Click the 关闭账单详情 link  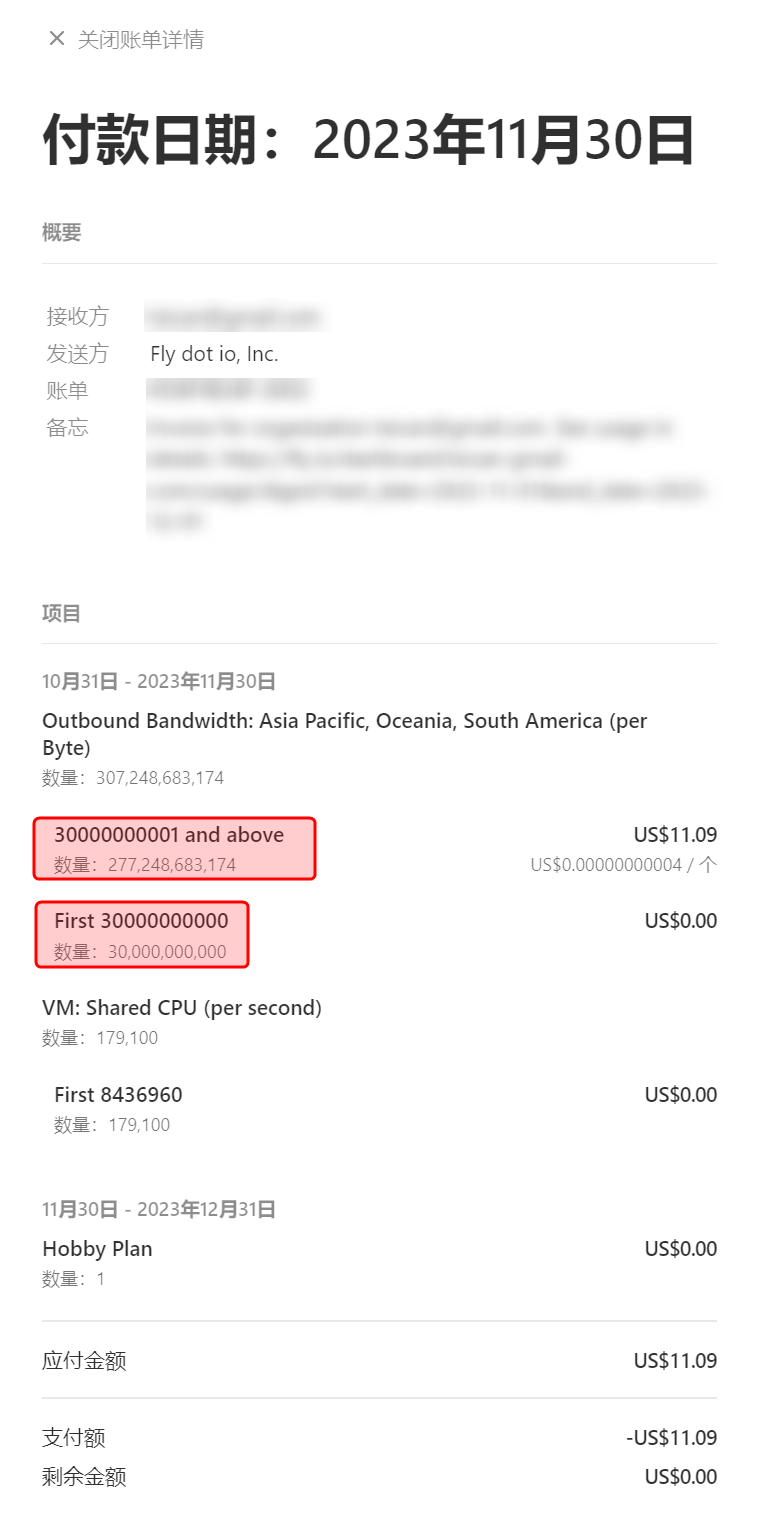[x=141, y=40]
